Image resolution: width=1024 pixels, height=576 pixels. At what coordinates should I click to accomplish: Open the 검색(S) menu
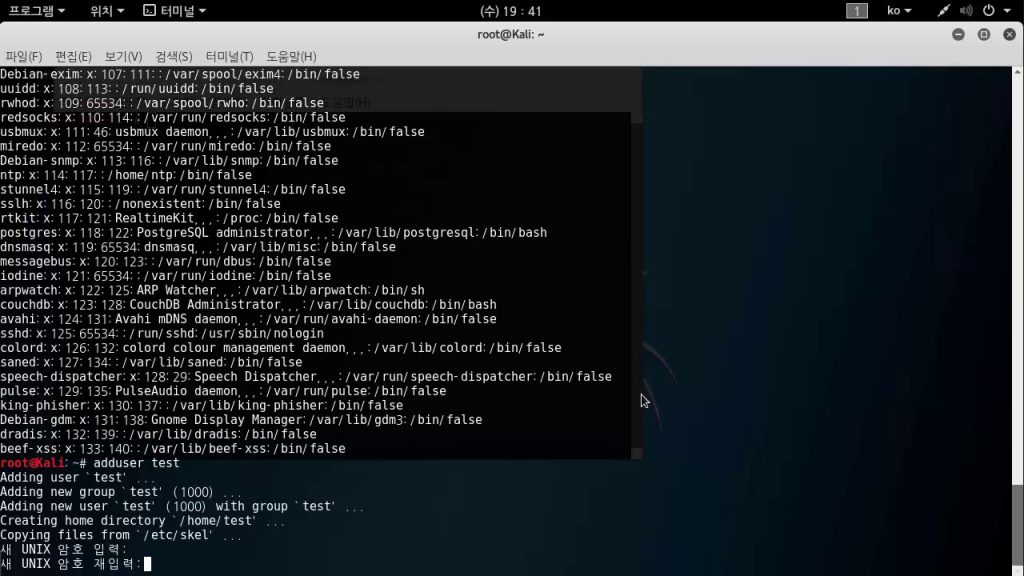tap(174, 56)
